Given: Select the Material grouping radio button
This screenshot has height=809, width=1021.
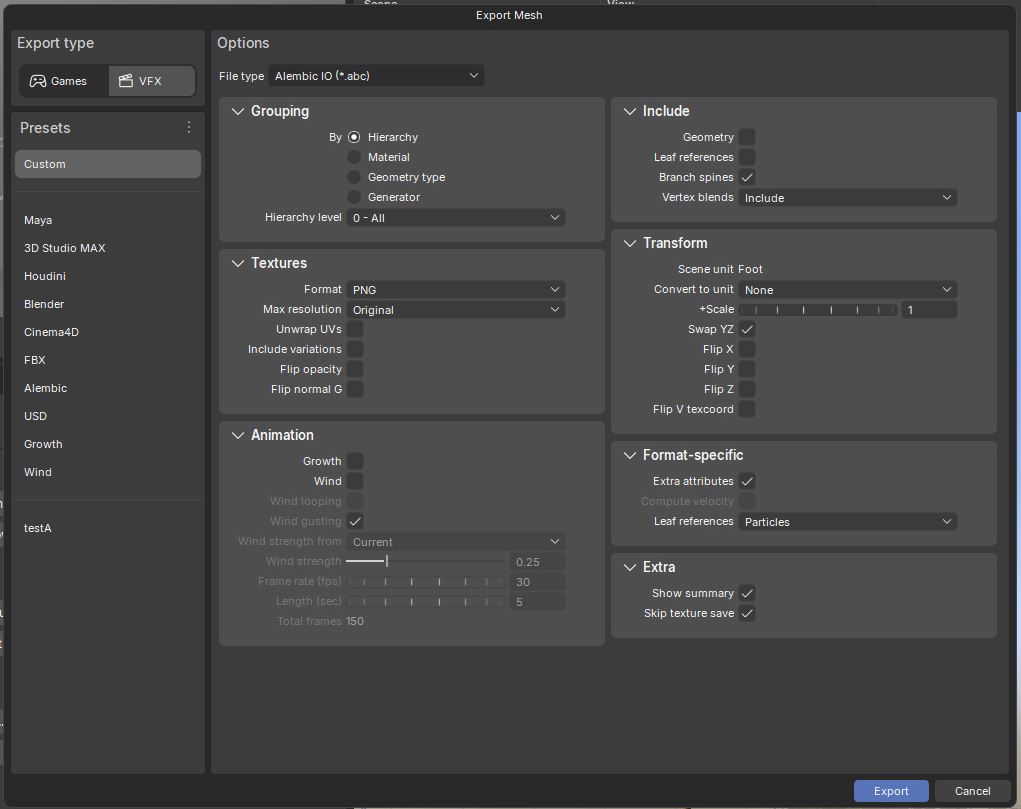Looking at the screenshot, I should pyautogui.click(x=355, y=157).
